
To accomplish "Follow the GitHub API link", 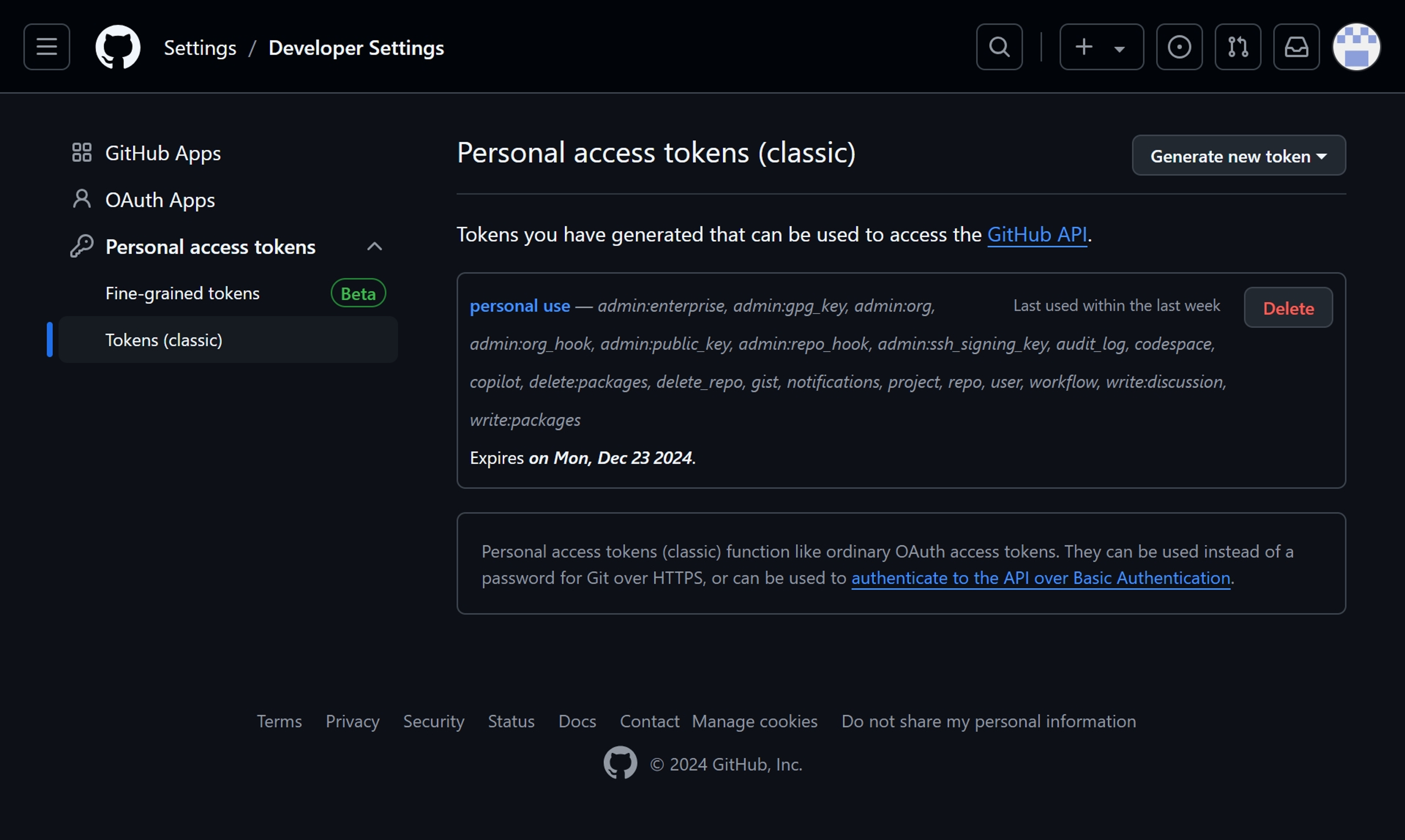I will 1037,235.
